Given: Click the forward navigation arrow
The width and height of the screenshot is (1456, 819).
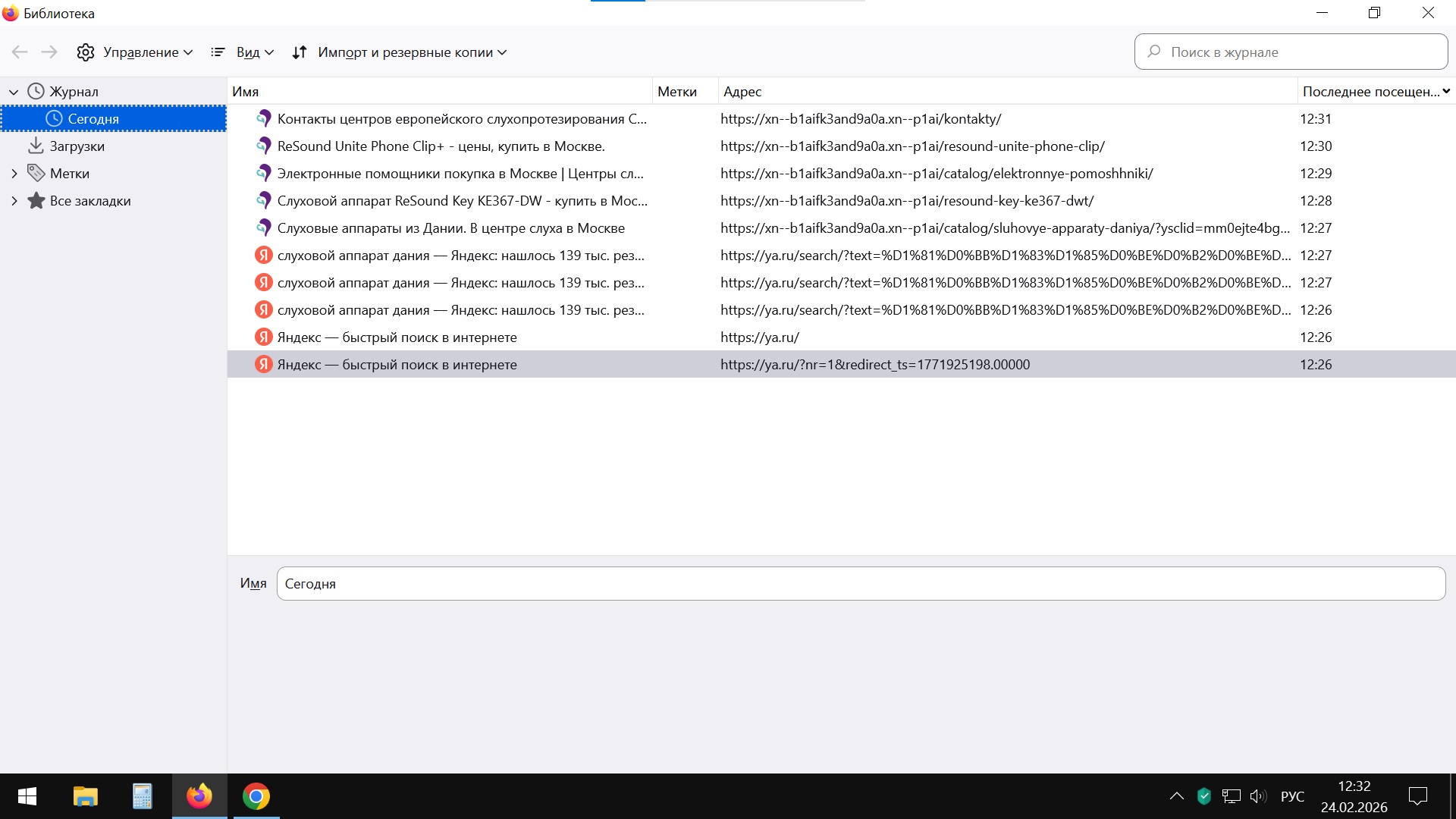Looking at the screenshot, I should (x=49, y=52).
